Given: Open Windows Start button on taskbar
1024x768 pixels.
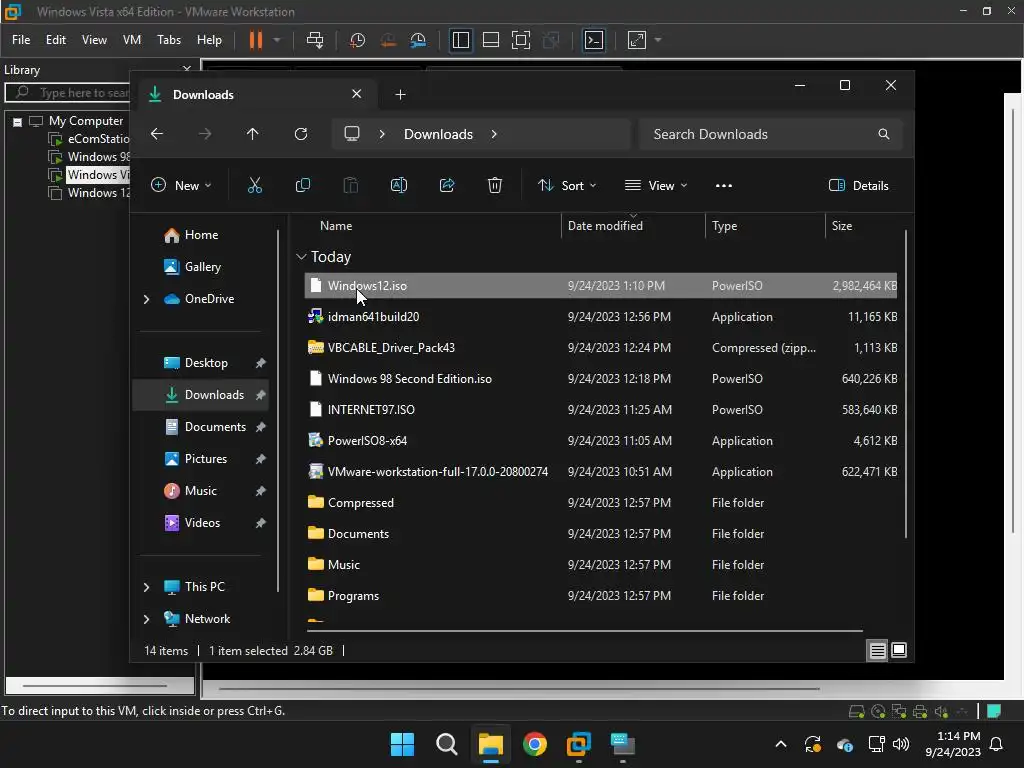Looking at the screenshot, I should click(x=402, y=744).
